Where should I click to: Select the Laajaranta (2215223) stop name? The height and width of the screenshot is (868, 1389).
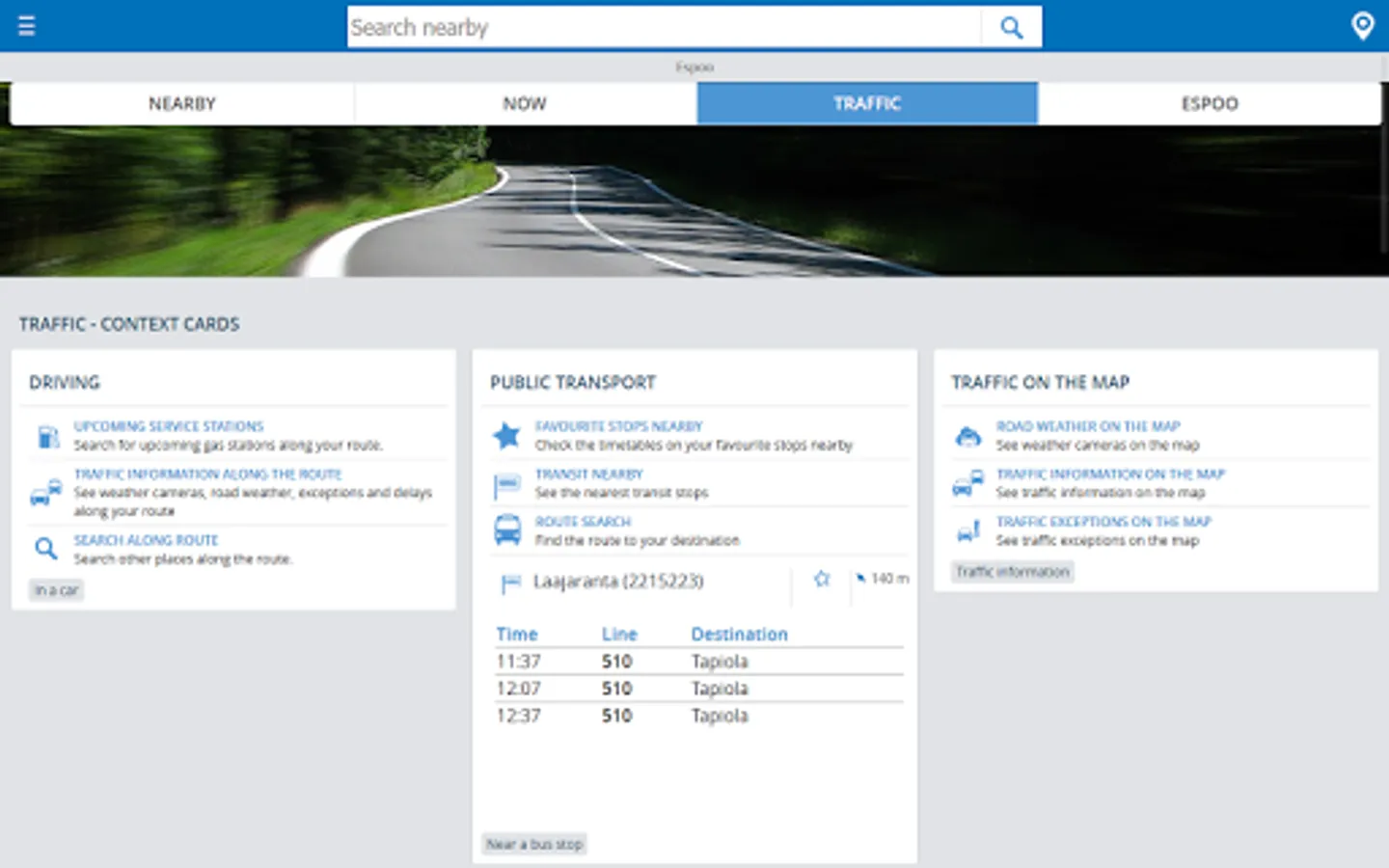tap(618, 582)
